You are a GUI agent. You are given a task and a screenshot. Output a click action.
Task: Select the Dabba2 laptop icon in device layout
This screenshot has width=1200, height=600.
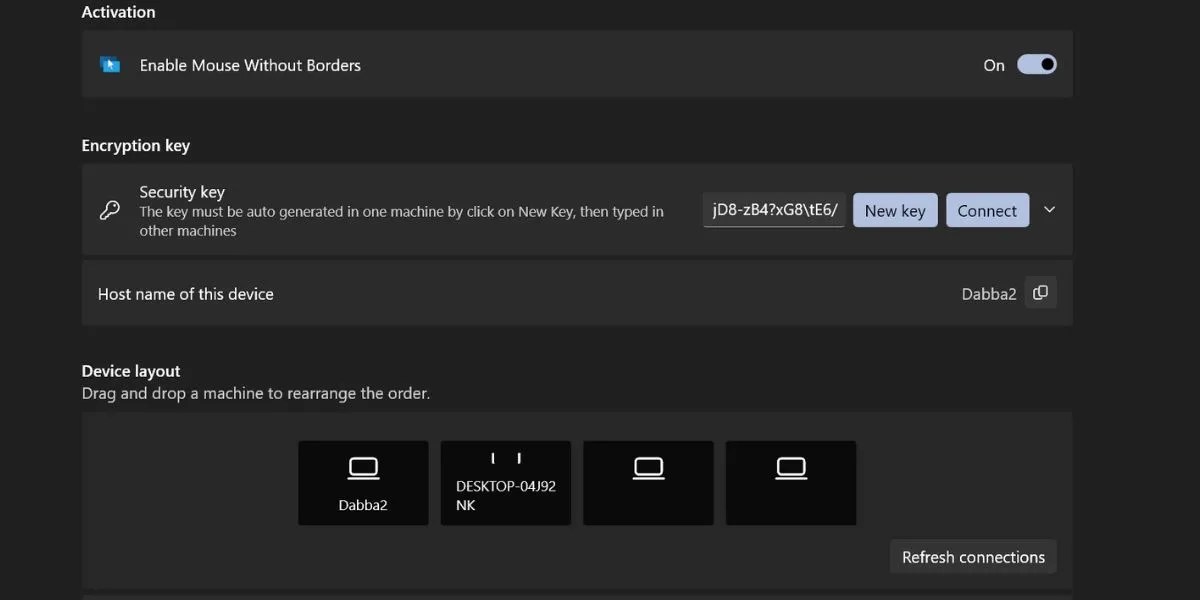click(363, 467)
